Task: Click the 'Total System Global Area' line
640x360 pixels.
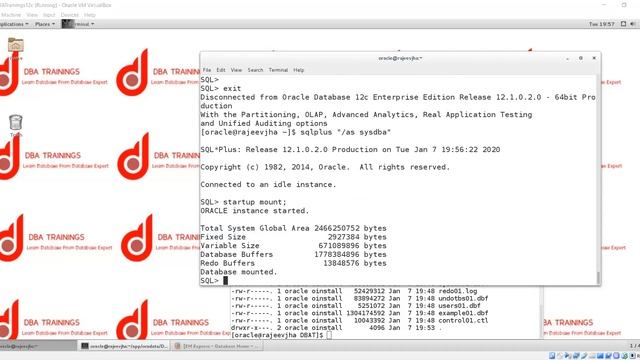Action: (293, 228)
